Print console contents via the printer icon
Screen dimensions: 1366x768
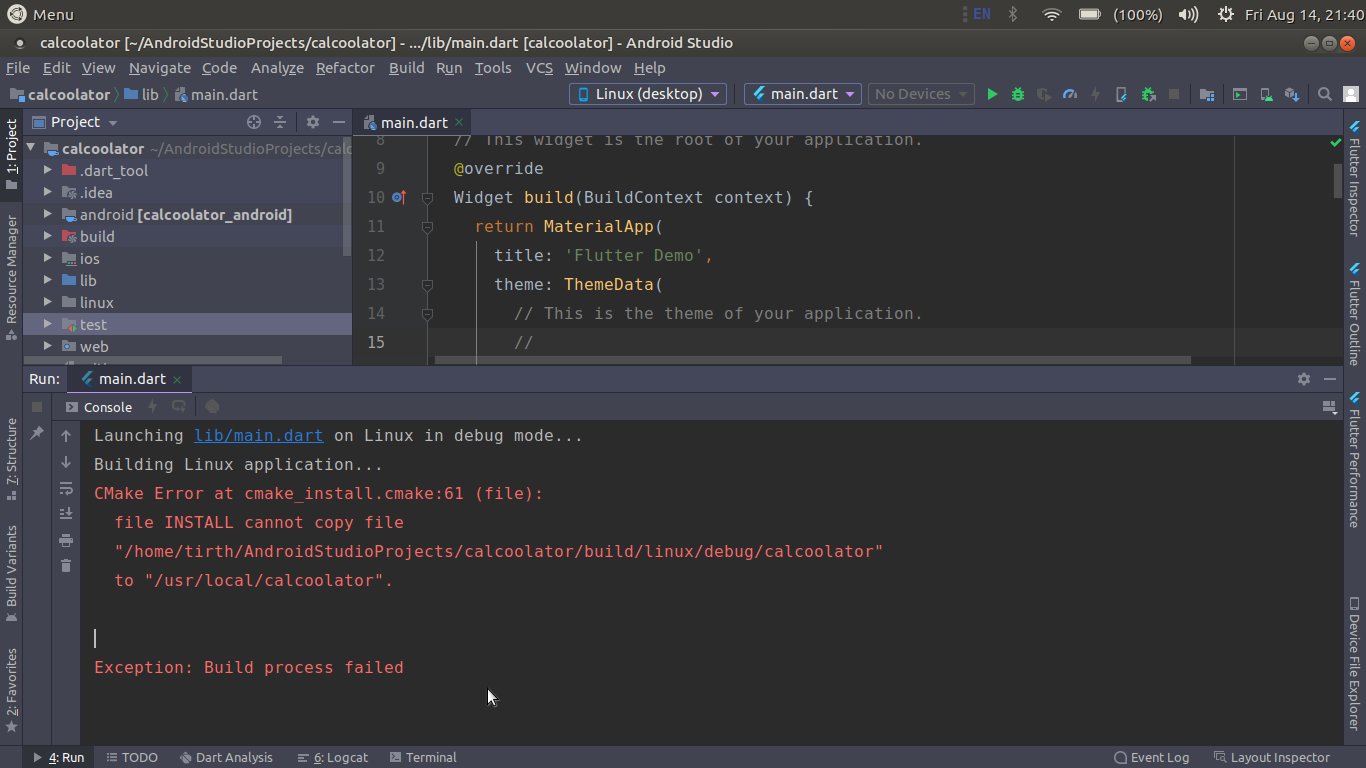pyautogui.click(x=66, y=540)
